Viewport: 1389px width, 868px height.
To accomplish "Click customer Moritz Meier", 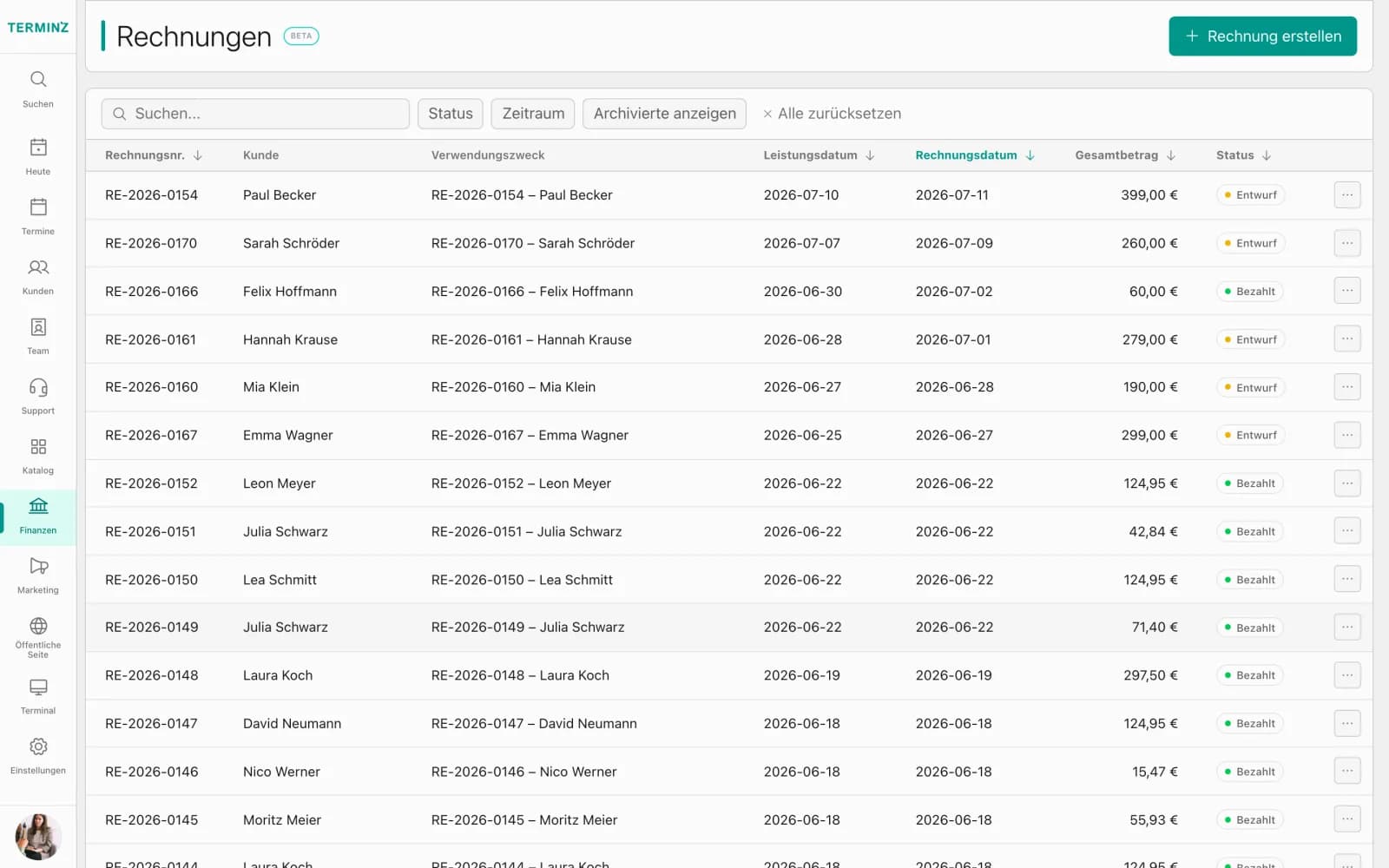I will pos(282,820).
